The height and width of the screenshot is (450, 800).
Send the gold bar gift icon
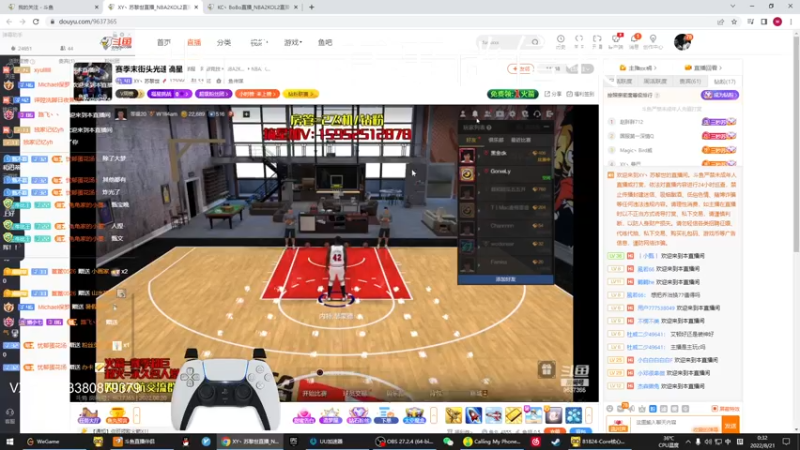(513, 415)
